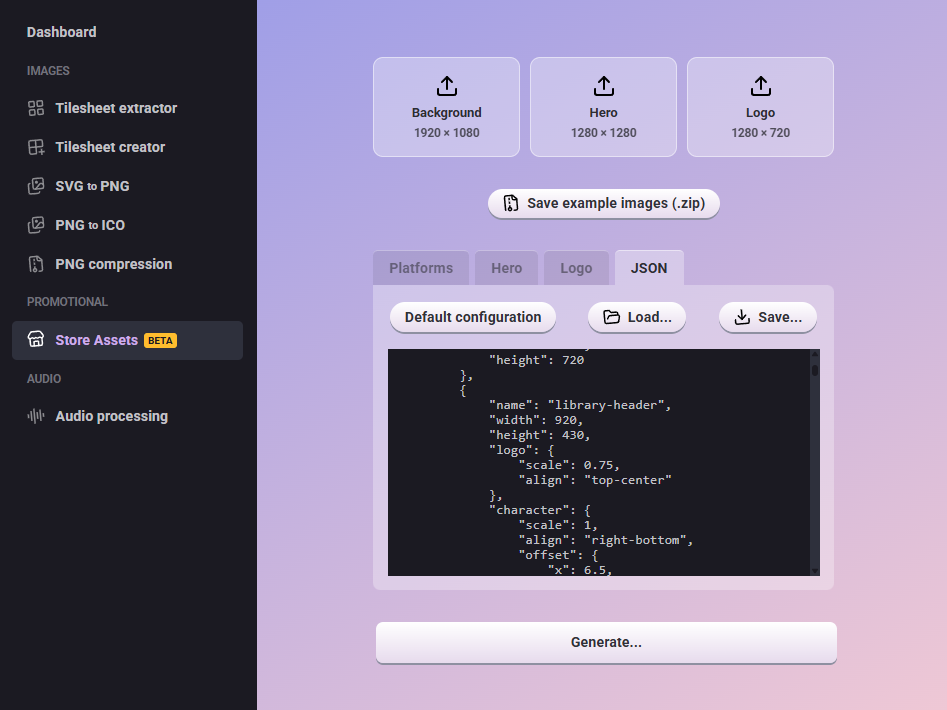
Task: Open the Hero tab
Action: (506, 268)
